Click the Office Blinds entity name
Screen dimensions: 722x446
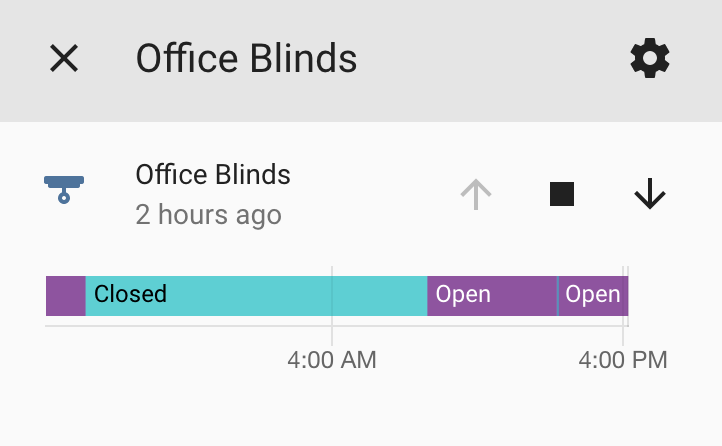(x=213, y=174)
